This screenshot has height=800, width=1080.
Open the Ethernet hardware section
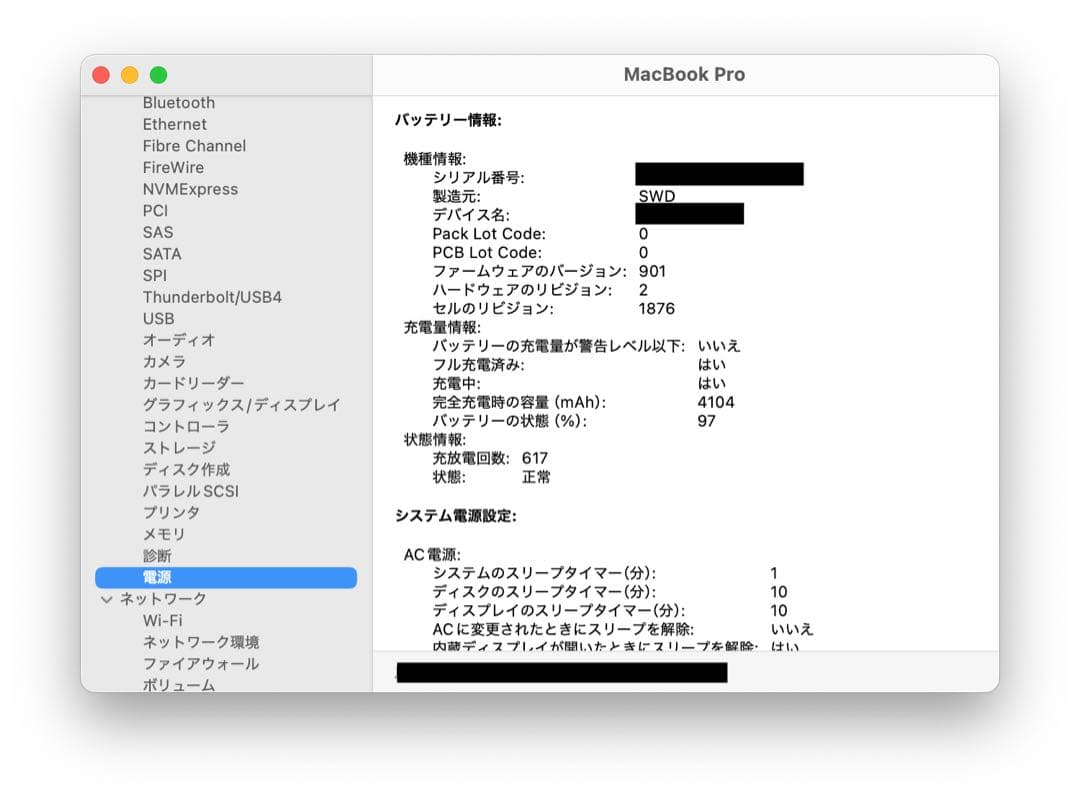[174, 124]
